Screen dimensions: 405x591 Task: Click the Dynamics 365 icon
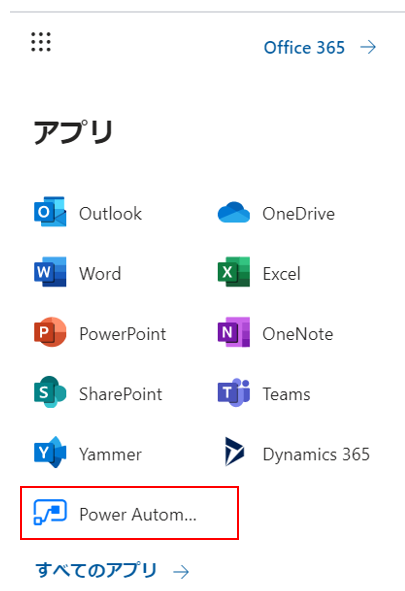234,452
